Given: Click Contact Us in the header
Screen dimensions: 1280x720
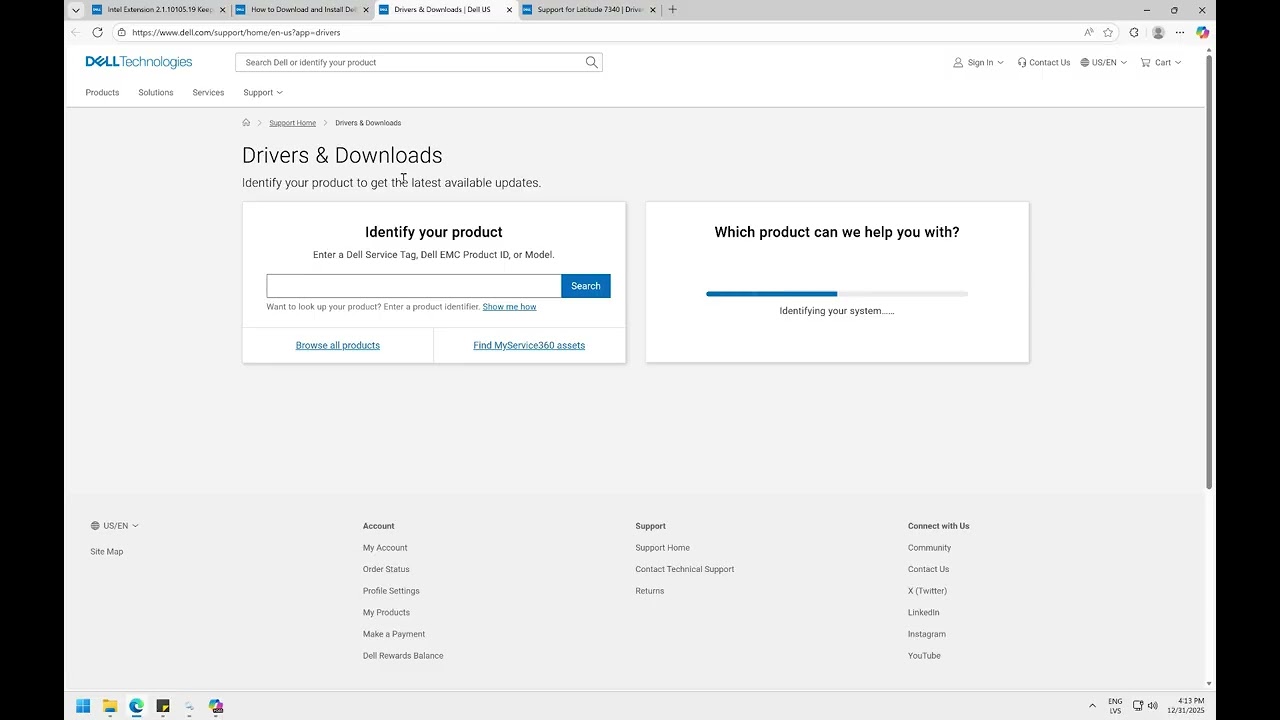Looking at the screenshot, I should 1044,62.
